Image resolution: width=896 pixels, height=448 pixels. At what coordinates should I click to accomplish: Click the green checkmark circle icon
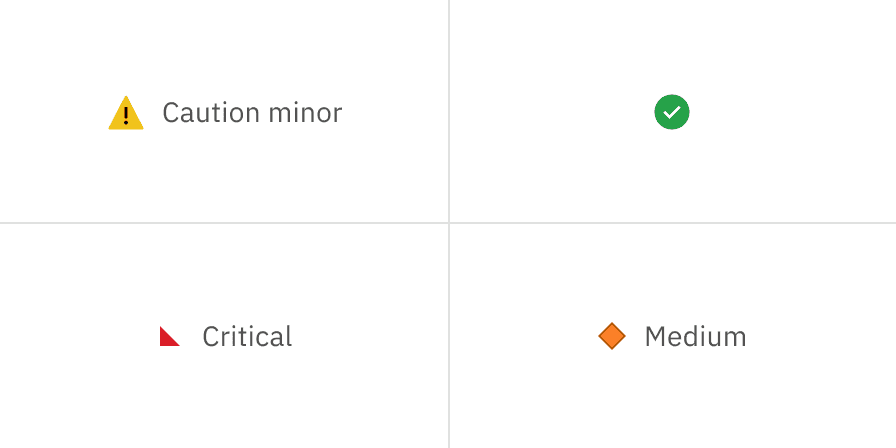672,112
